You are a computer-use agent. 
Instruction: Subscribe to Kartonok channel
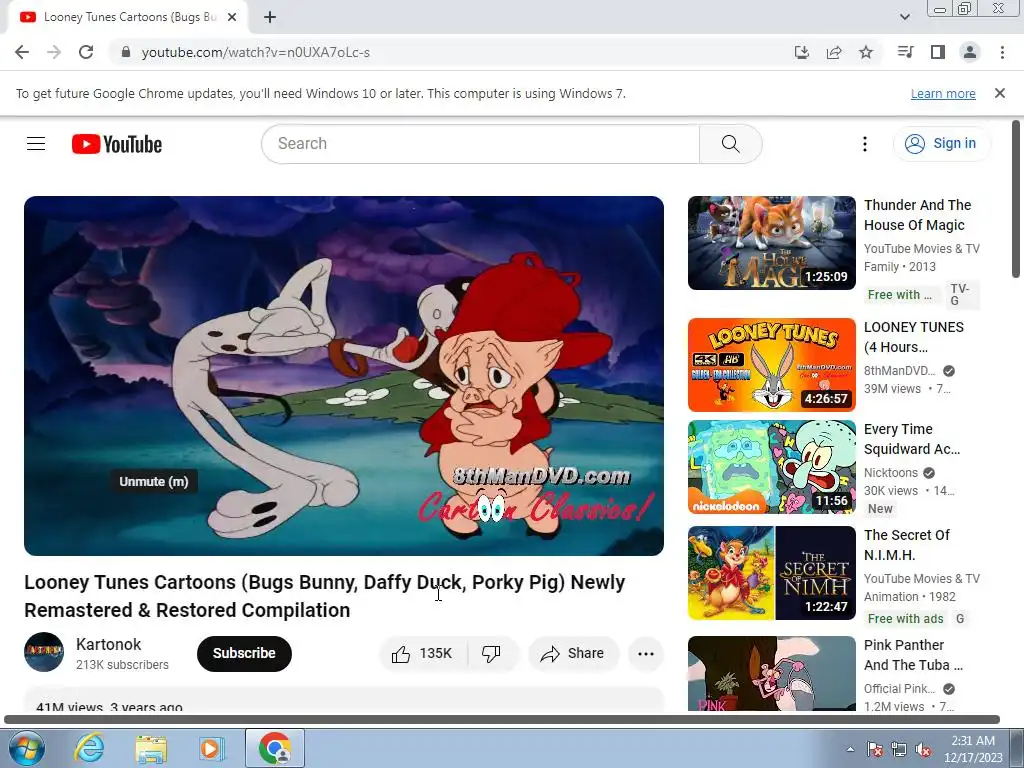point(244,654)
